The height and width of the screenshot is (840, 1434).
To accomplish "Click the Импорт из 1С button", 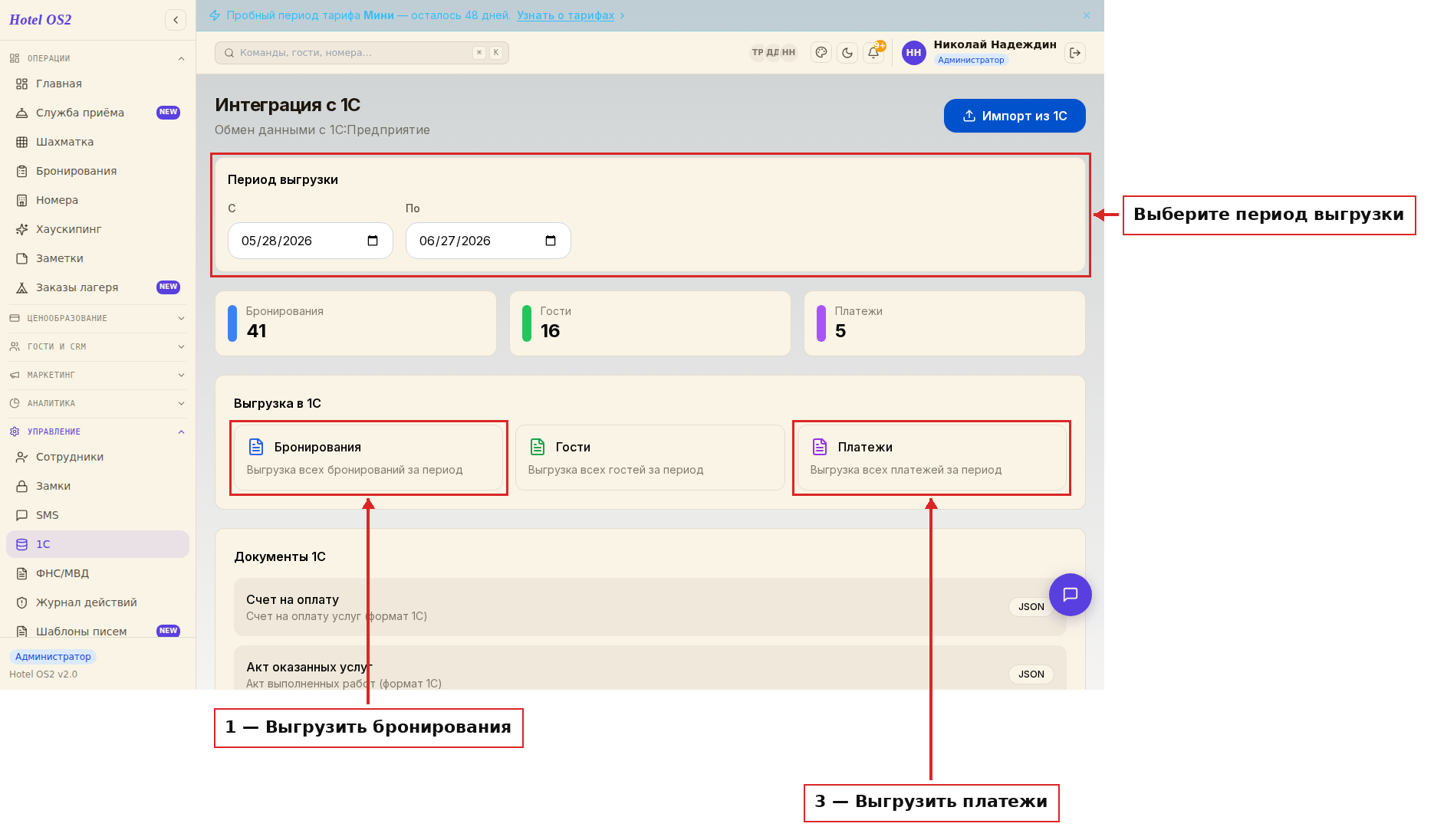I will point(1015,116).
